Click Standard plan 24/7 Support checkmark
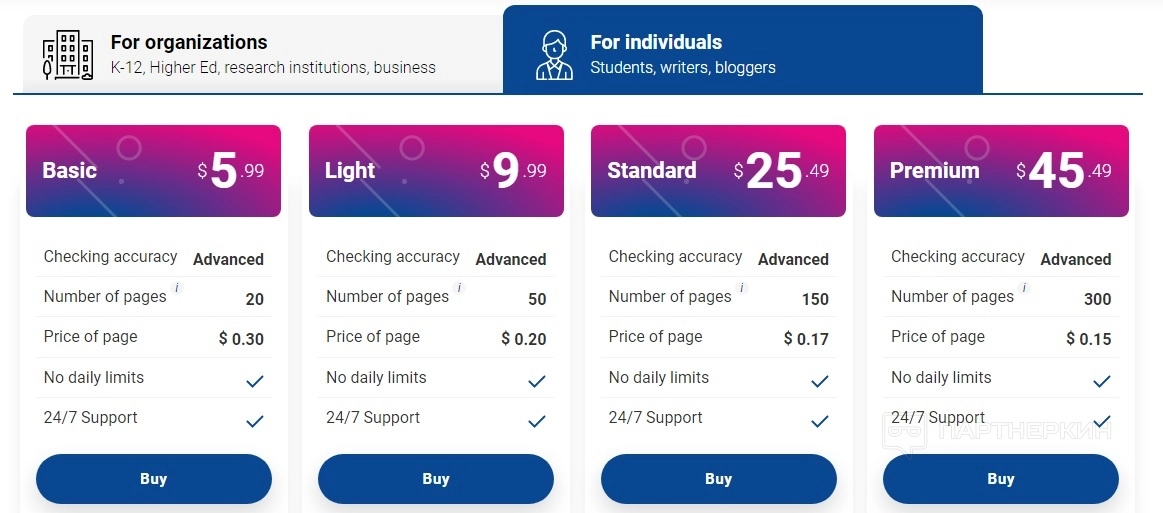The height and width of the screenshot is (513, 1163). pyautogui.click(x=820, y=421)
